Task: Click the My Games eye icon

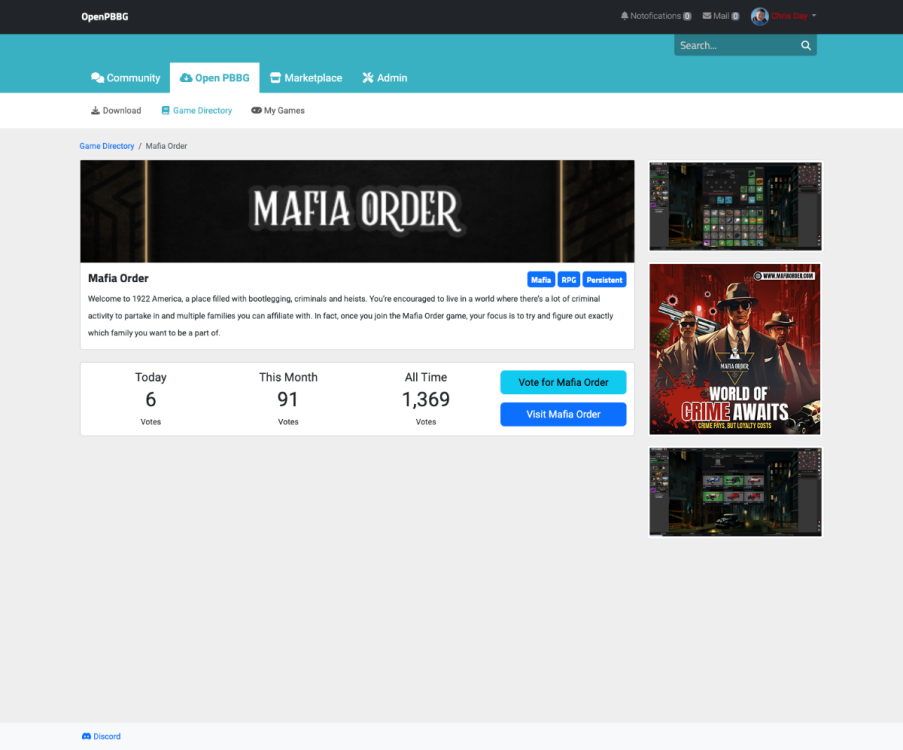Action: click(x=257, y=110)
